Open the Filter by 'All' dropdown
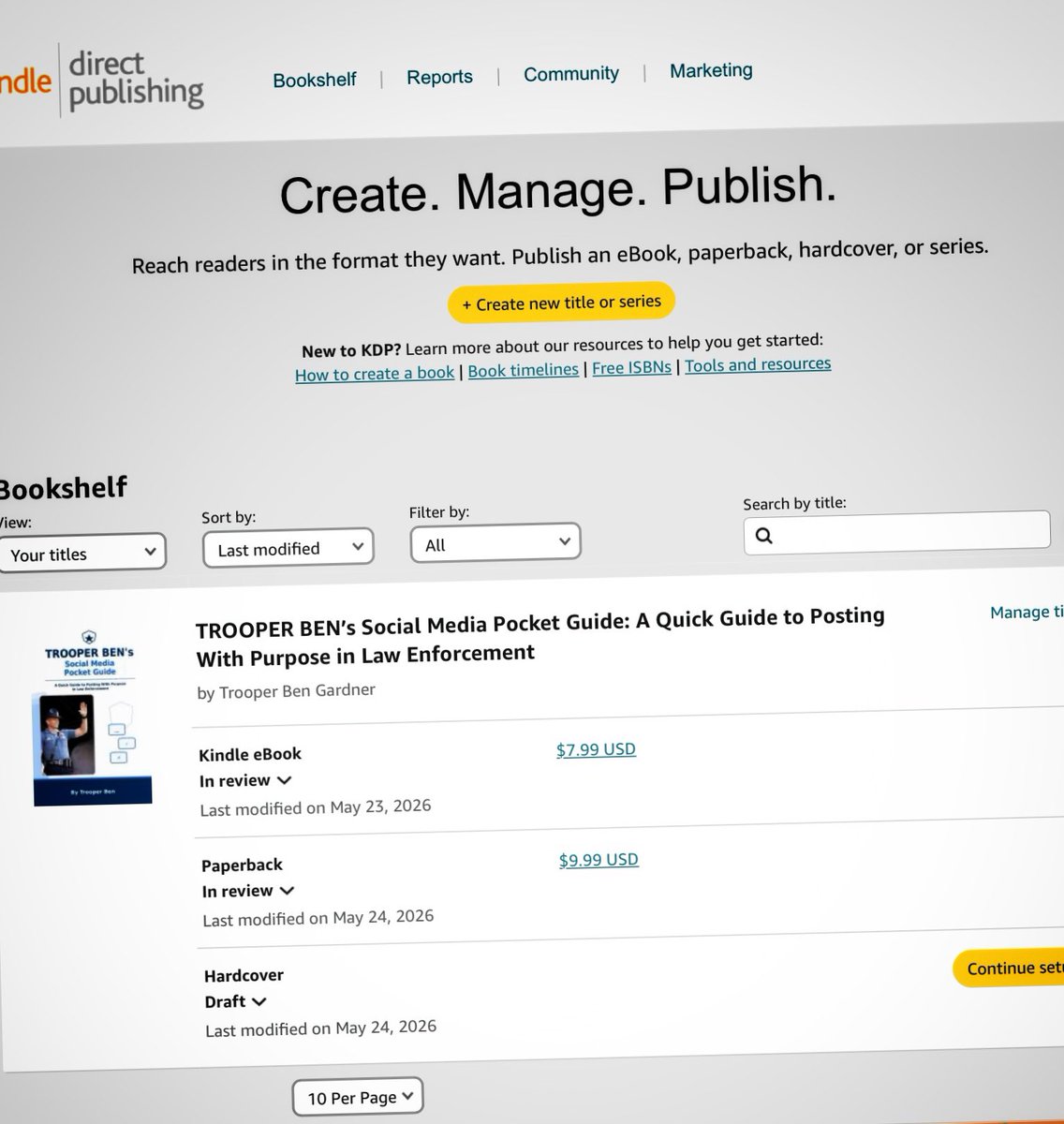This screenshot has width=1064, height=1124. (495, 543)
